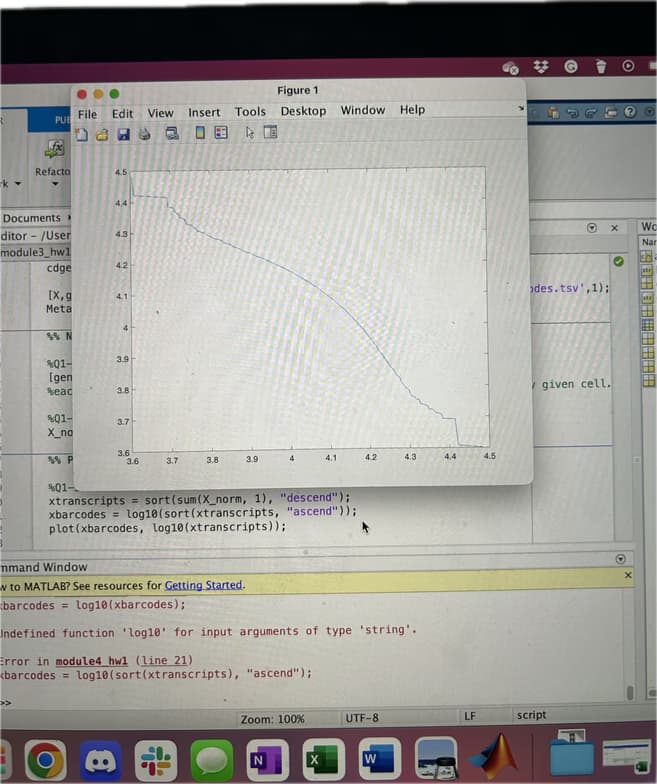Click the New Figure icon in figure toolbar

coord(84,133)
